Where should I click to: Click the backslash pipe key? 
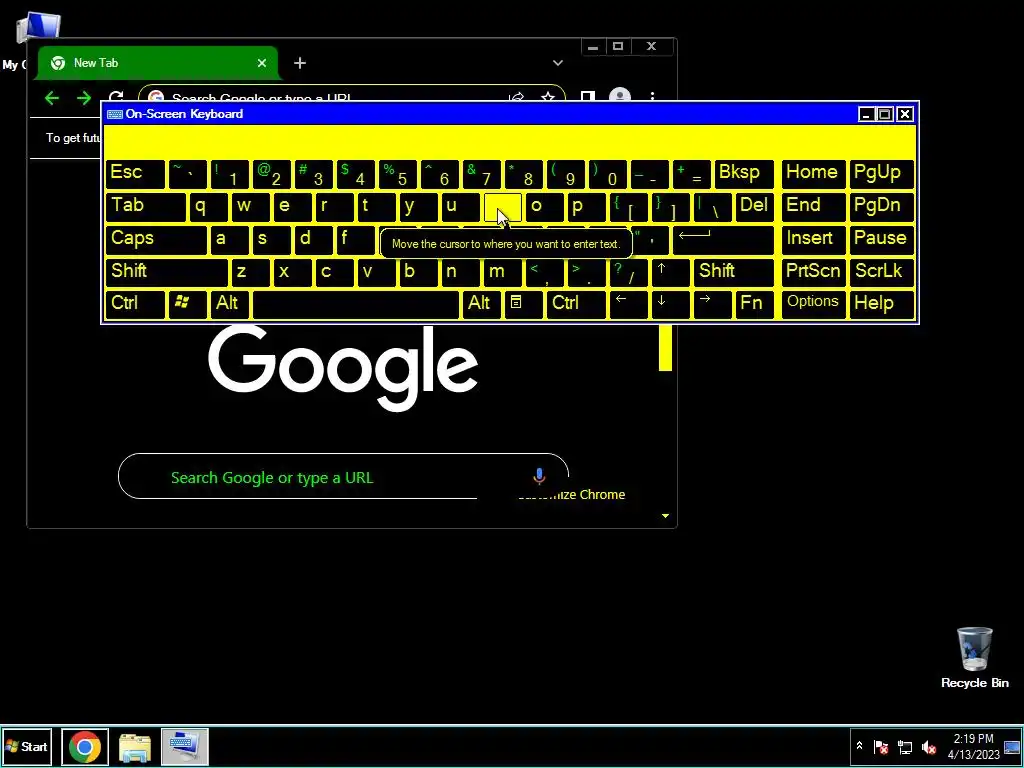(x=713, y=206)
